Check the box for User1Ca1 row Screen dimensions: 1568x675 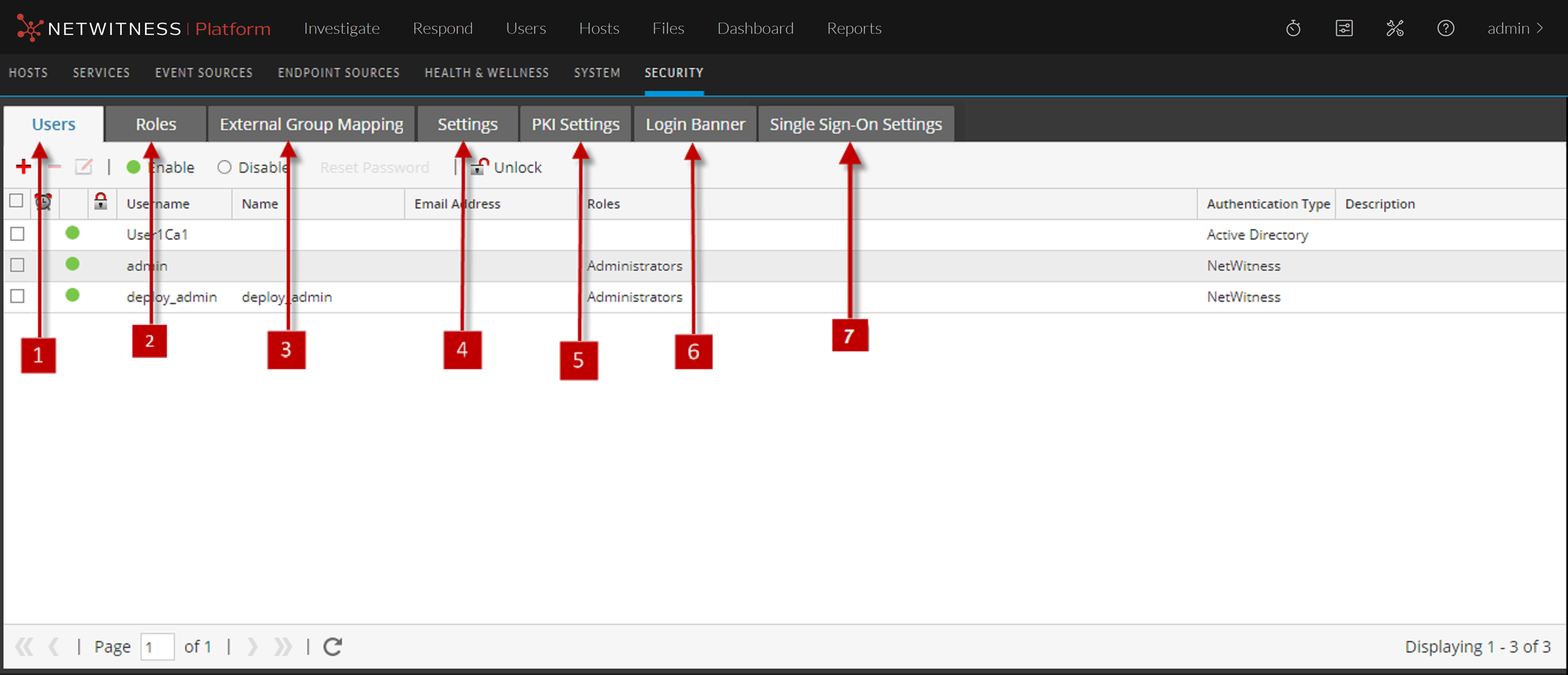tap(17, 234)
